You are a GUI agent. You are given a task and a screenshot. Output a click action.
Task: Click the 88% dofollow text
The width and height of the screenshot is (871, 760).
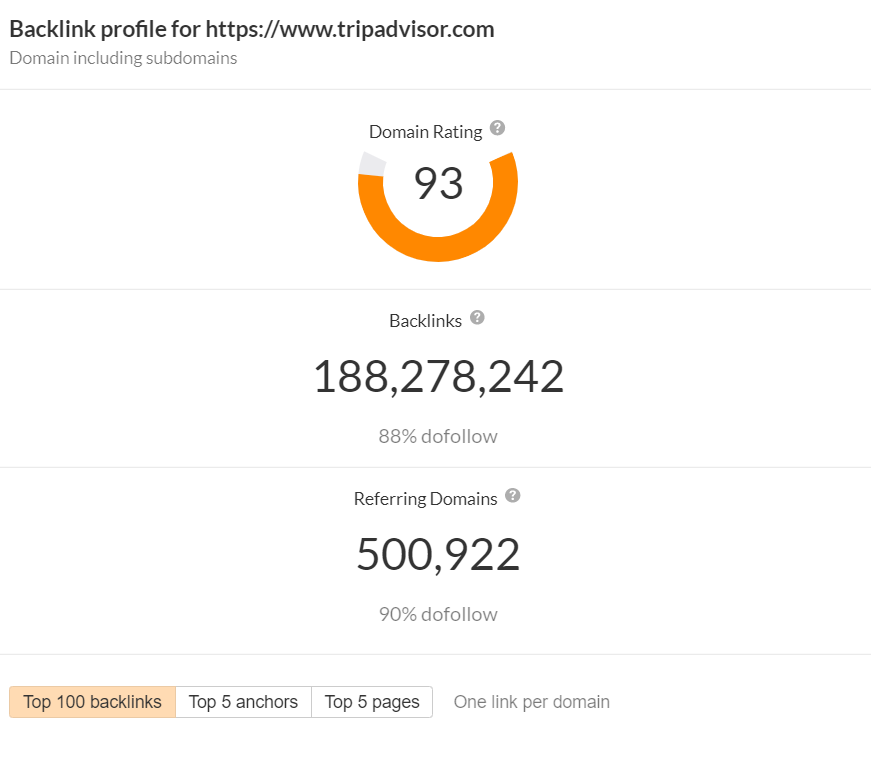438,437
